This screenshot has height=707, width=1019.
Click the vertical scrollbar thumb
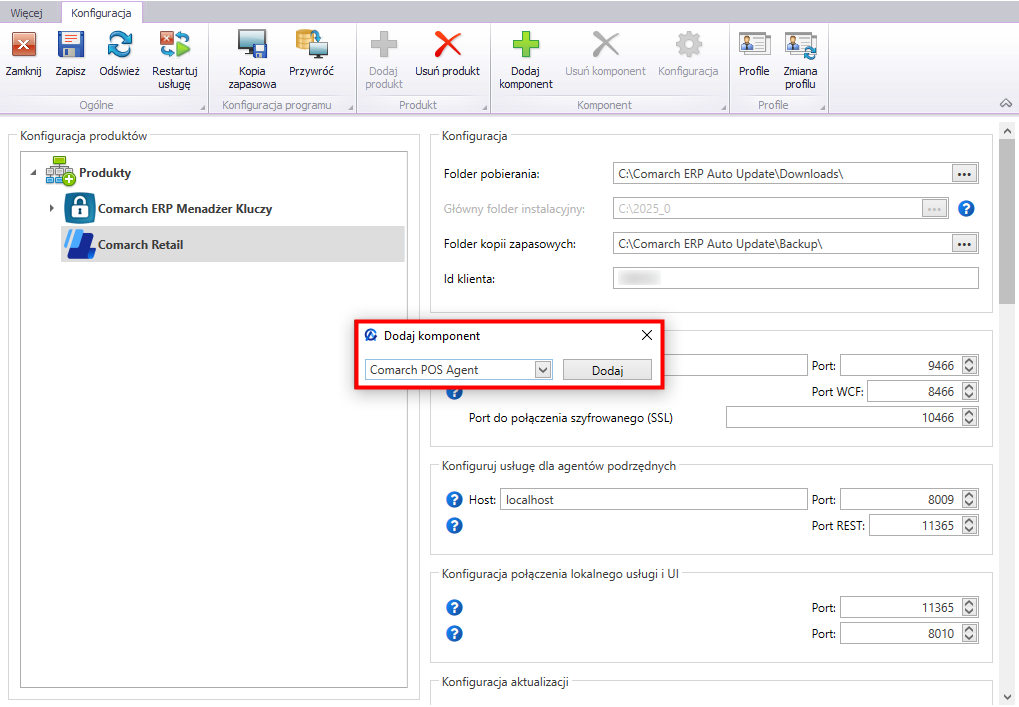pos(1007,221)
